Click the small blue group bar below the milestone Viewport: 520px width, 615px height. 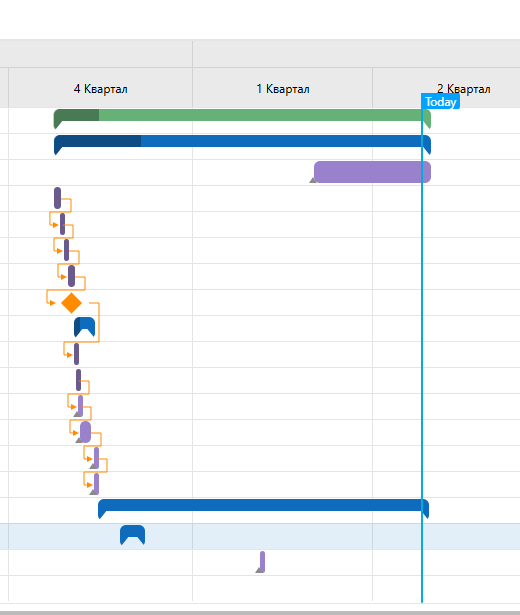coord(84,327)
